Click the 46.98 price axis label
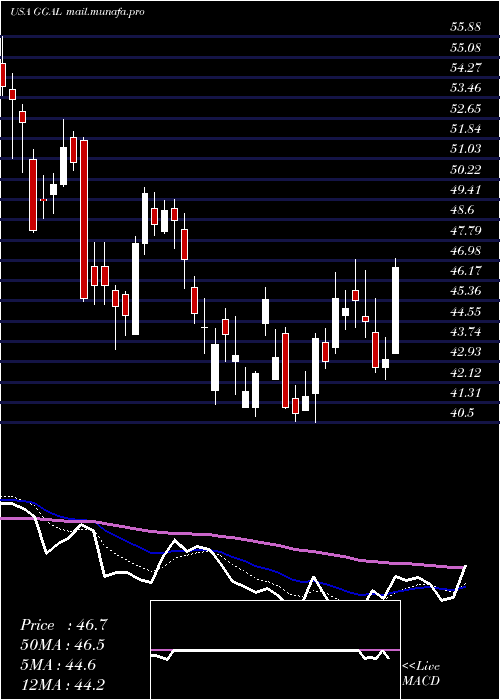 click(466, 251)
